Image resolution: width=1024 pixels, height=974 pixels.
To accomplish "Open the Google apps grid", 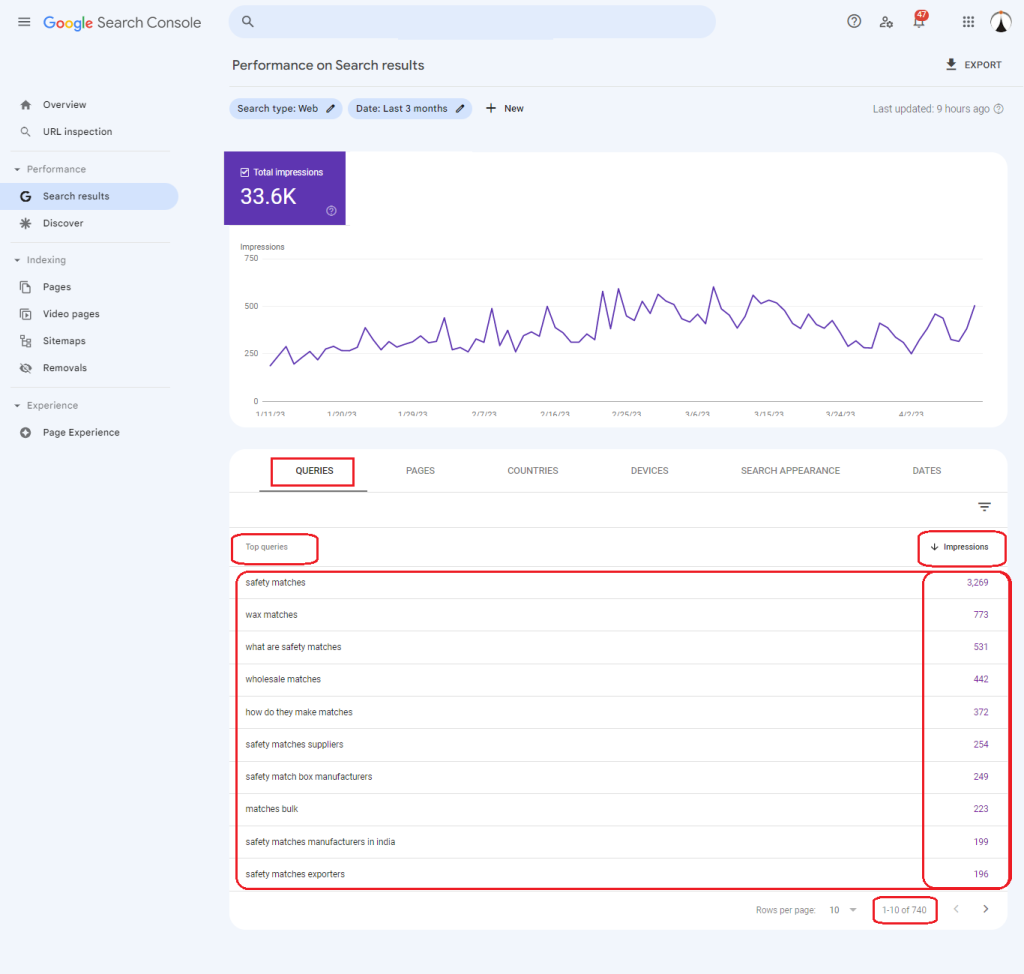I will pyautogui.click(x=968, y=22).
